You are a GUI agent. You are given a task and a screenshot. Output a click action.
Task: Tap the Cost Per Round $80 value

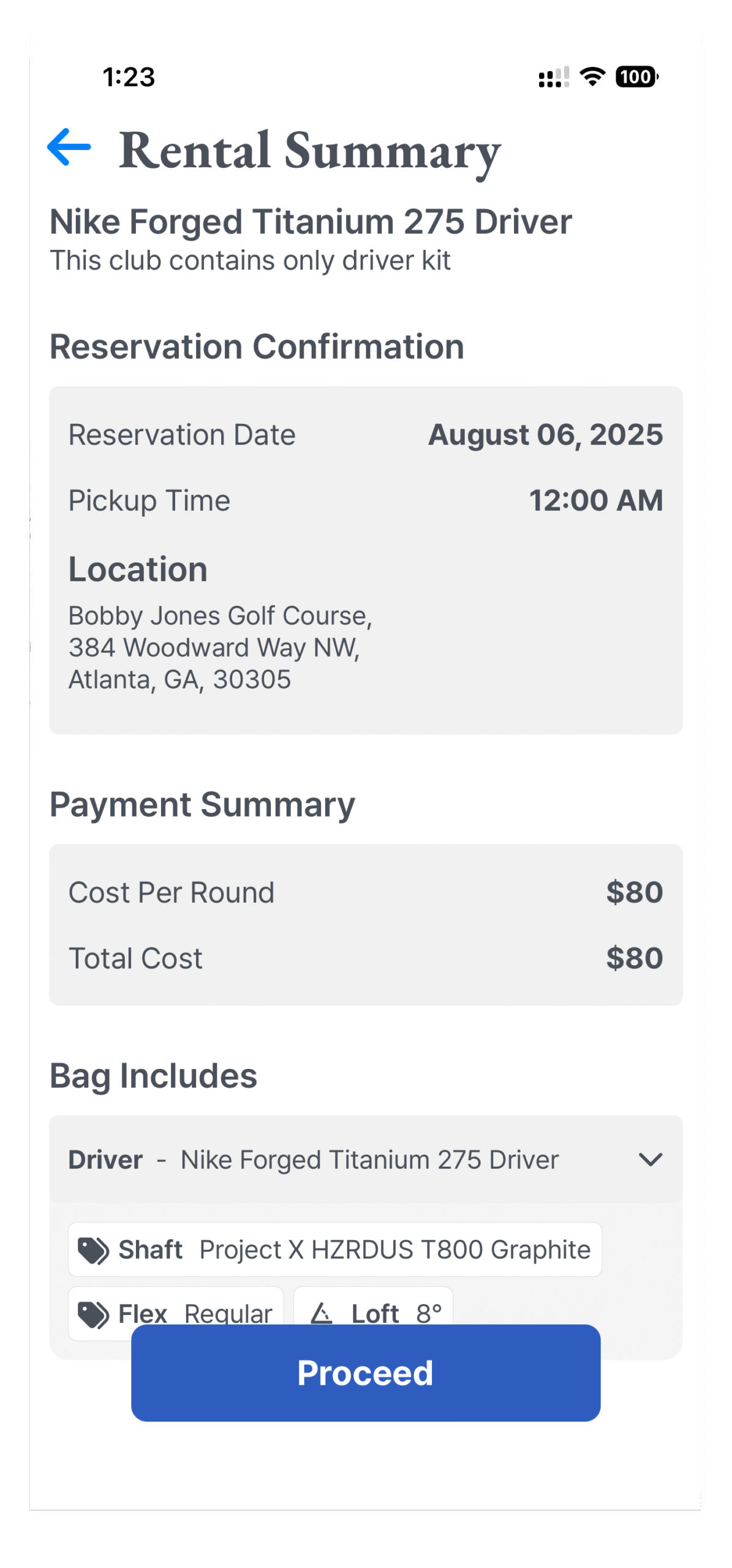[634, 892]
